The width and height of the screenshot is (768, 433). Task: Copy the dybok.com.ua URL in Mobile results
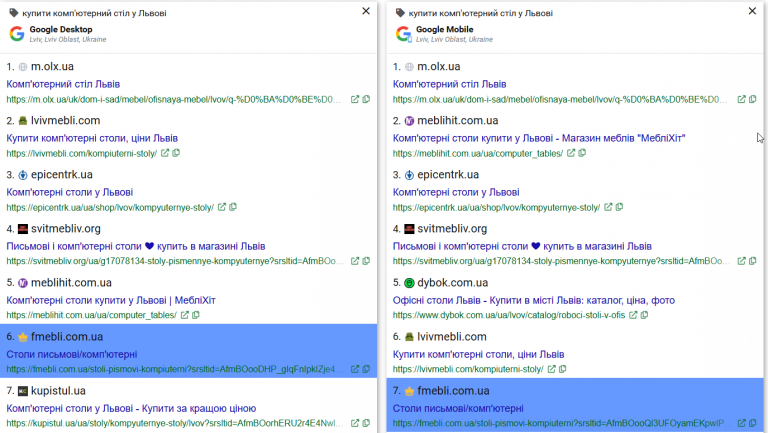pos(641,315)
